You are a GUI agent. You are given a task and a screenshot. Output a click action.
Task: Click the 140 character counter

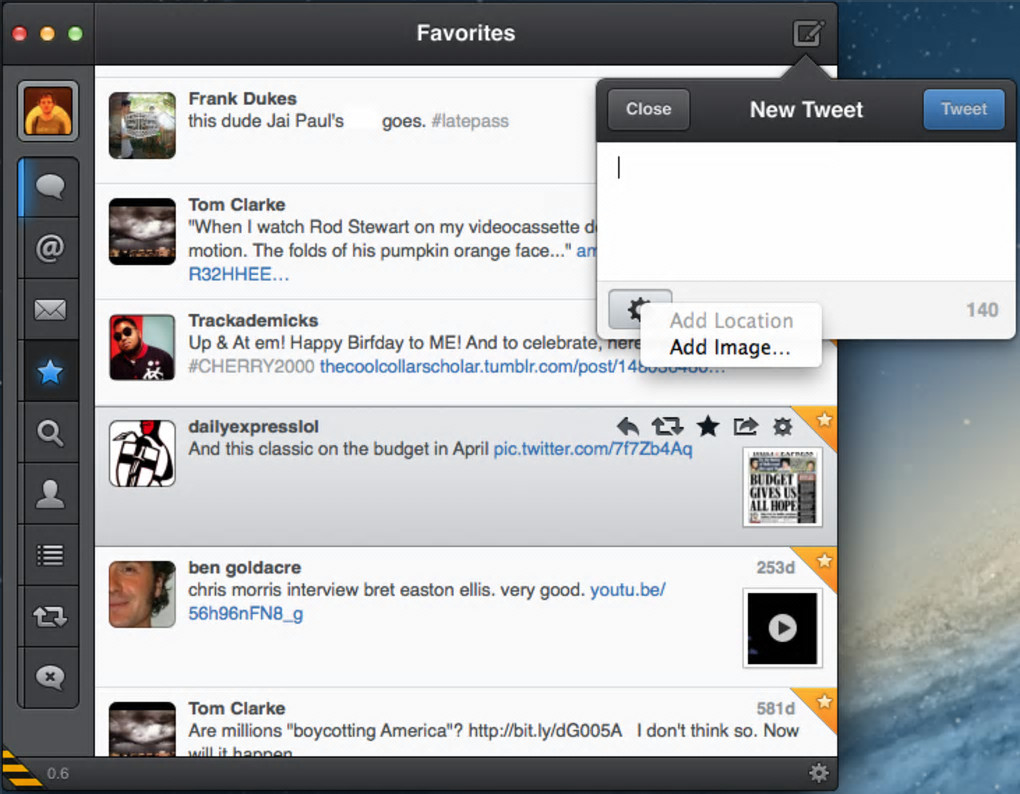pos(982,310)
